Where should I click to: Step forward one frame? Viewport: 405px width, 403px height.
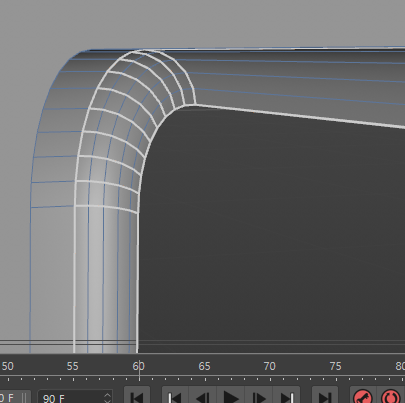259,396
